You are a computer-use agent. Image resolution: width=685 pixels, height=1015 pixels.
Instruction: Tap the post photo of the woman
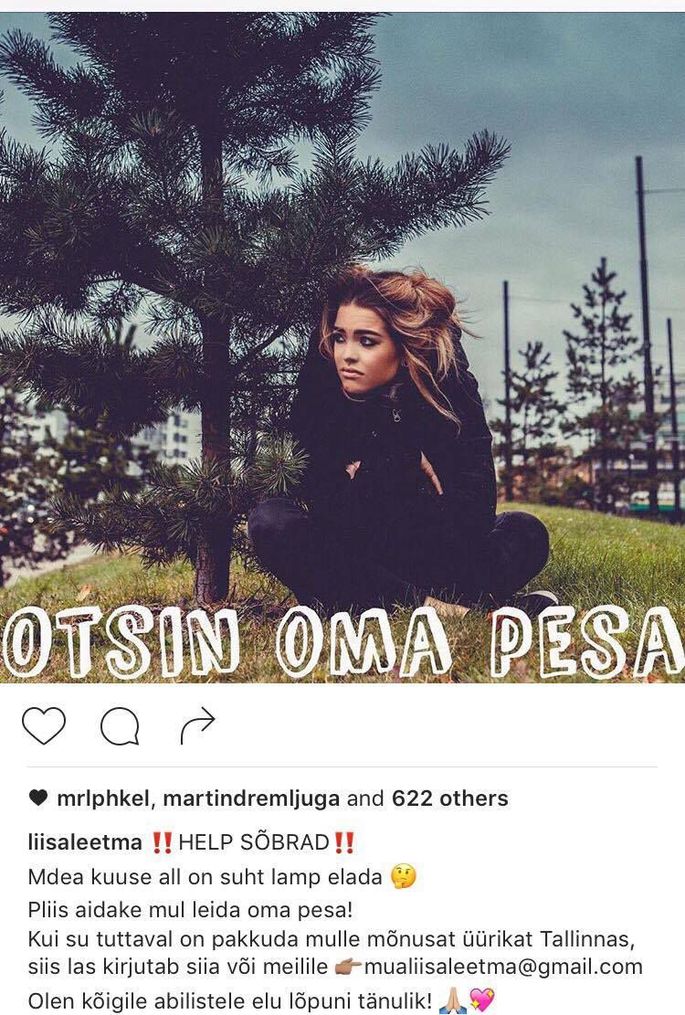coord(342,348)
